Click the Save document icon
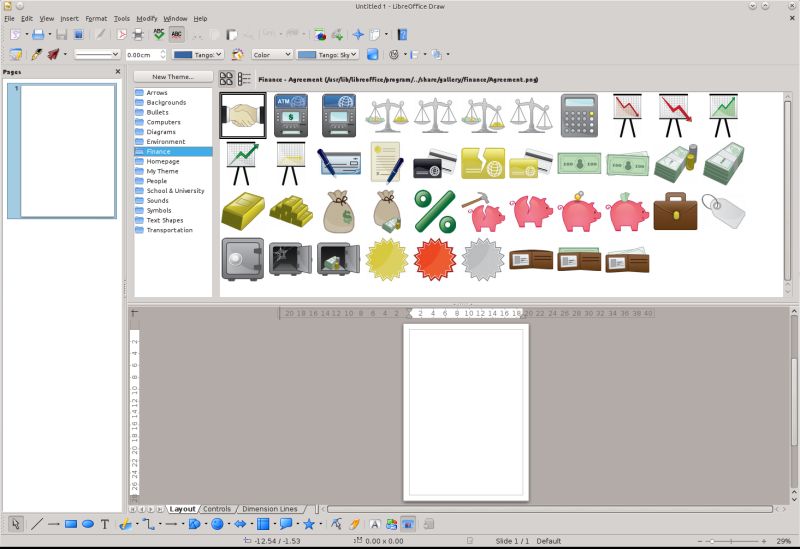 click(61, 35)
